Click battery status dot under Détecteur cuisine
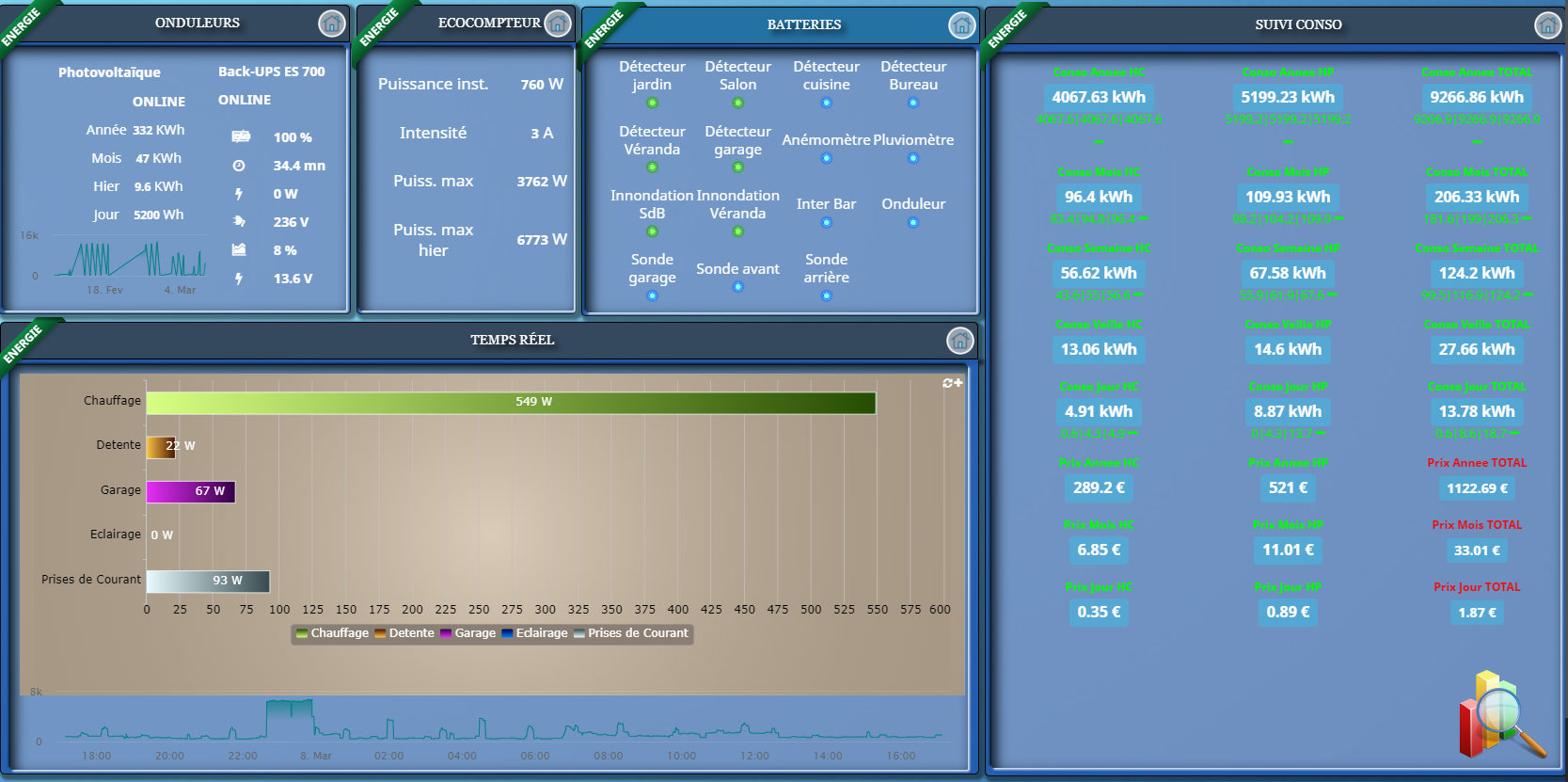This screenshot has height=782, width=1568. coord(826,103)
